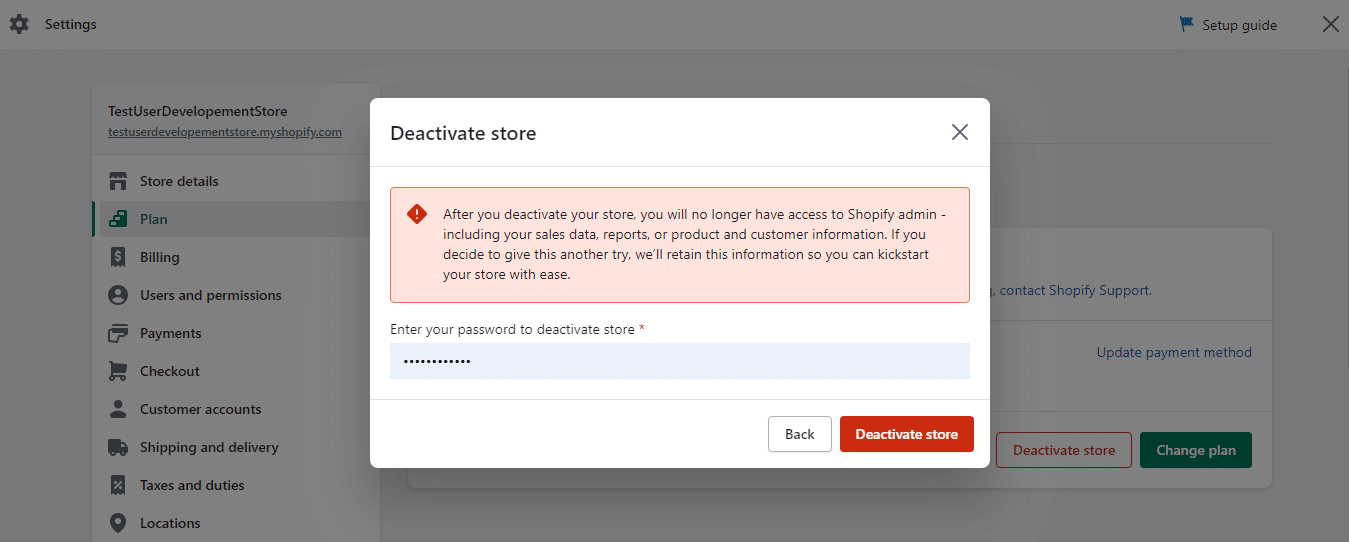Confirm with red Deactivate store button
The width and height of the screenshot is (1349, 542).
906,434
